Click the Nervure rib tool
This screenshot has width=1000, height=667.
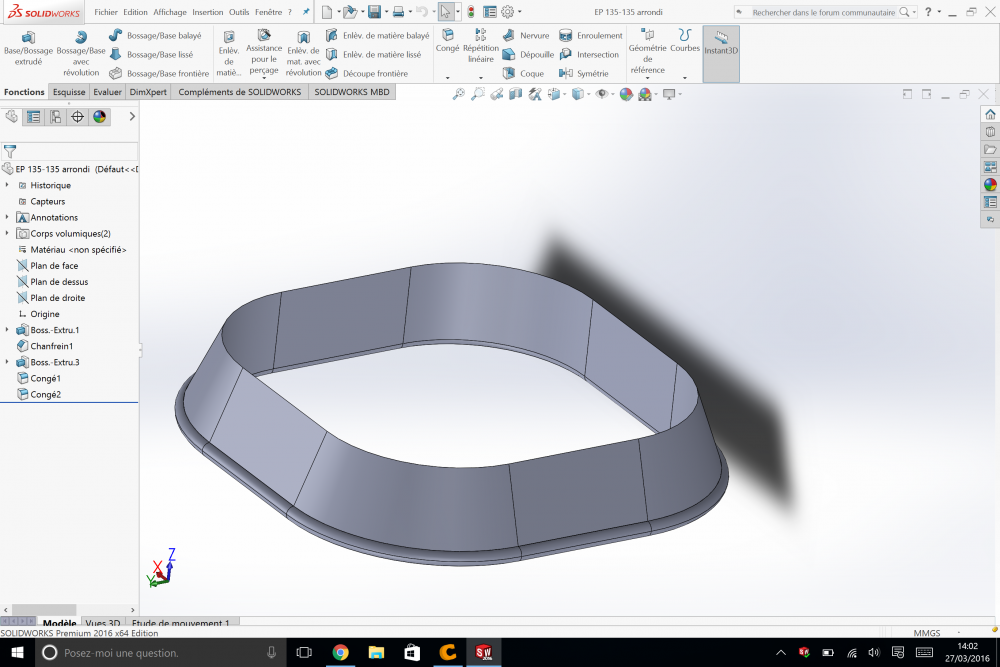[526, 36]
